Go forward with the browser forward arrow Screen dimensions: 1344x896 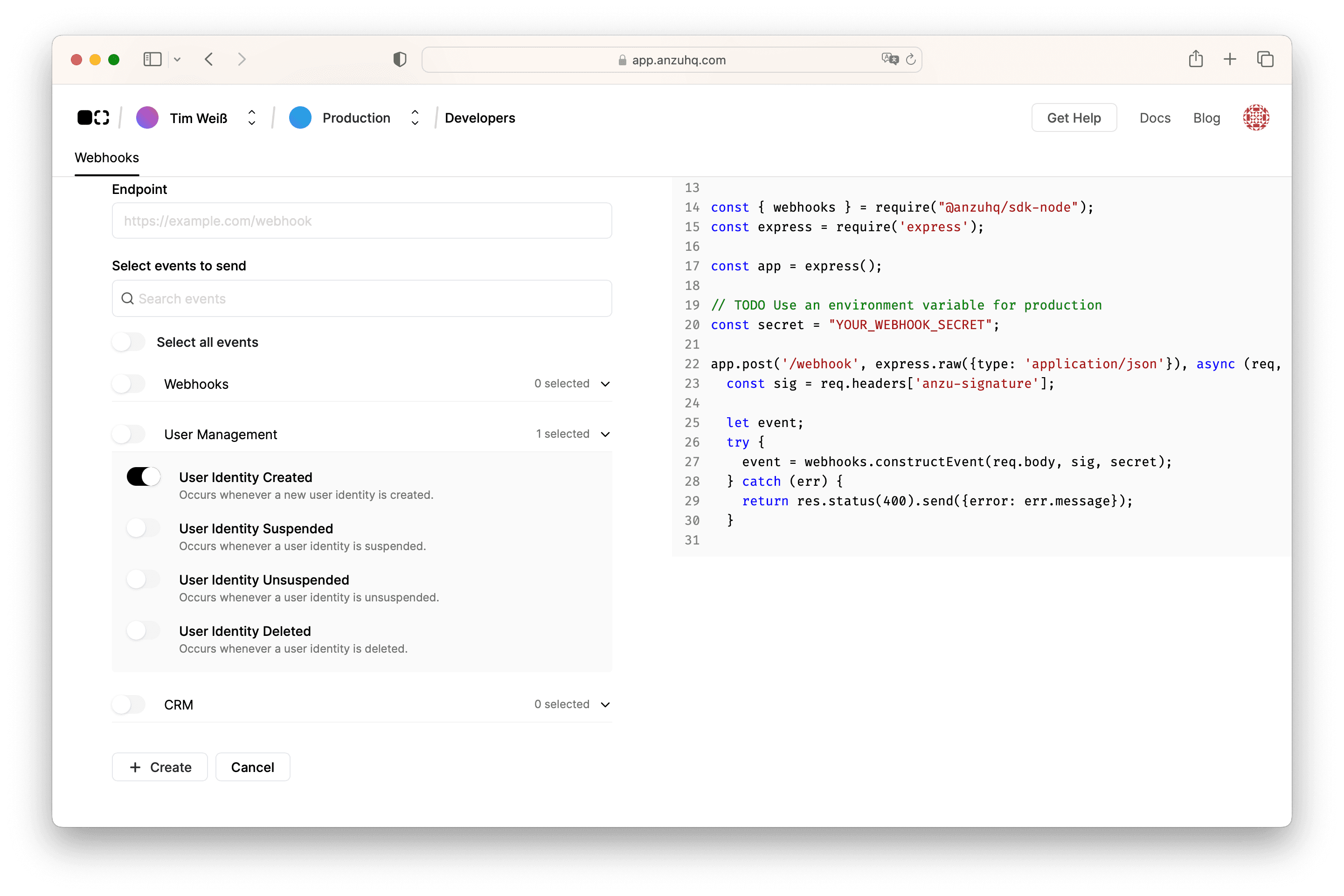(x=242, y=59)
